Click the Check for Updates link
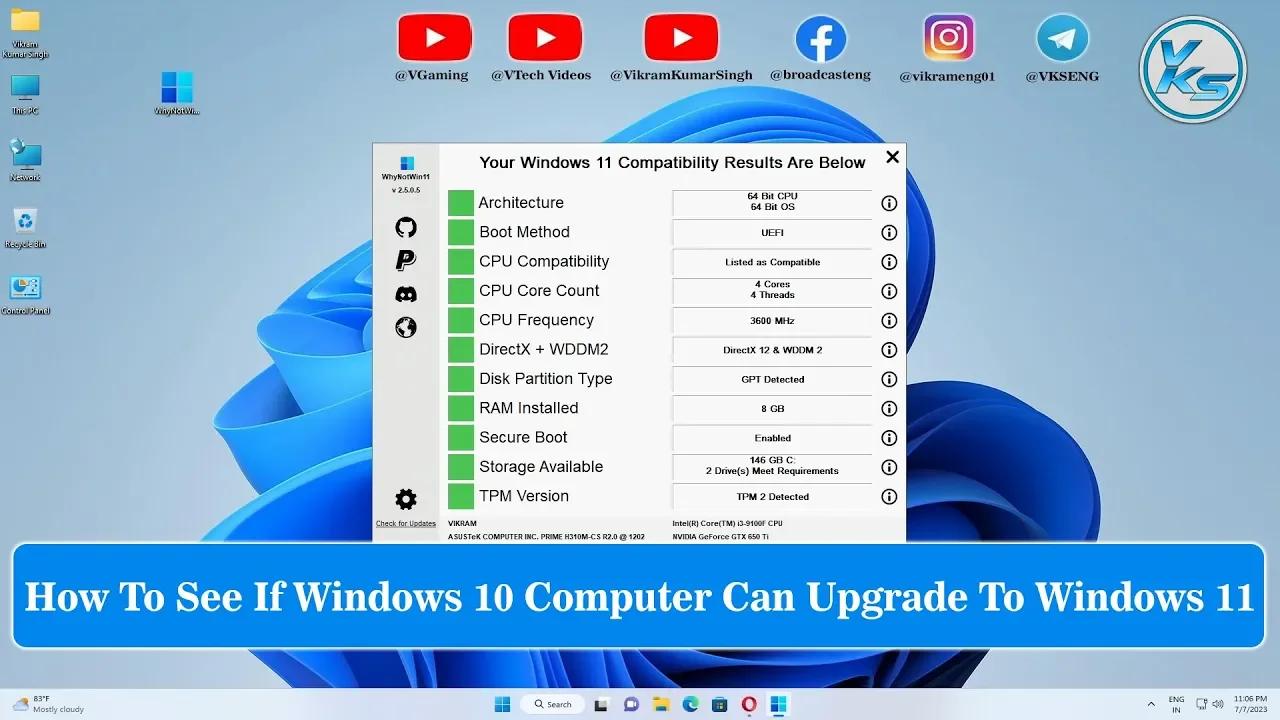Screen dimensions: 1280x720 [x=406, y=524]
